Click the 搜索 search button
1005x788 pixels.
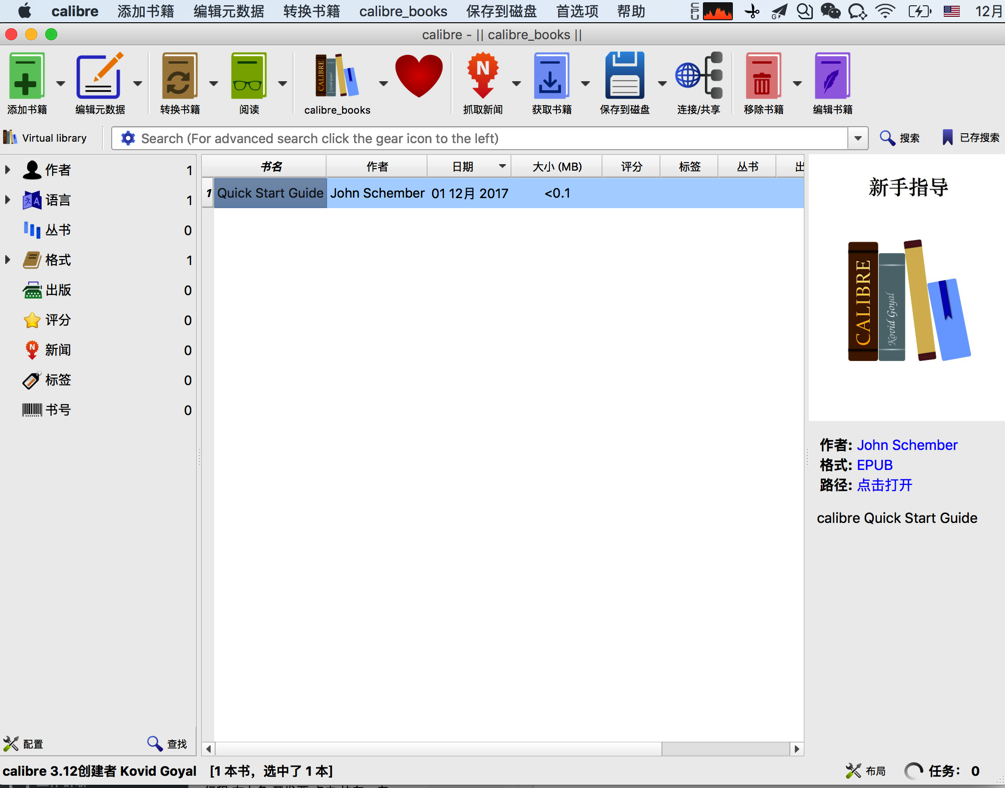pos(900,138)
